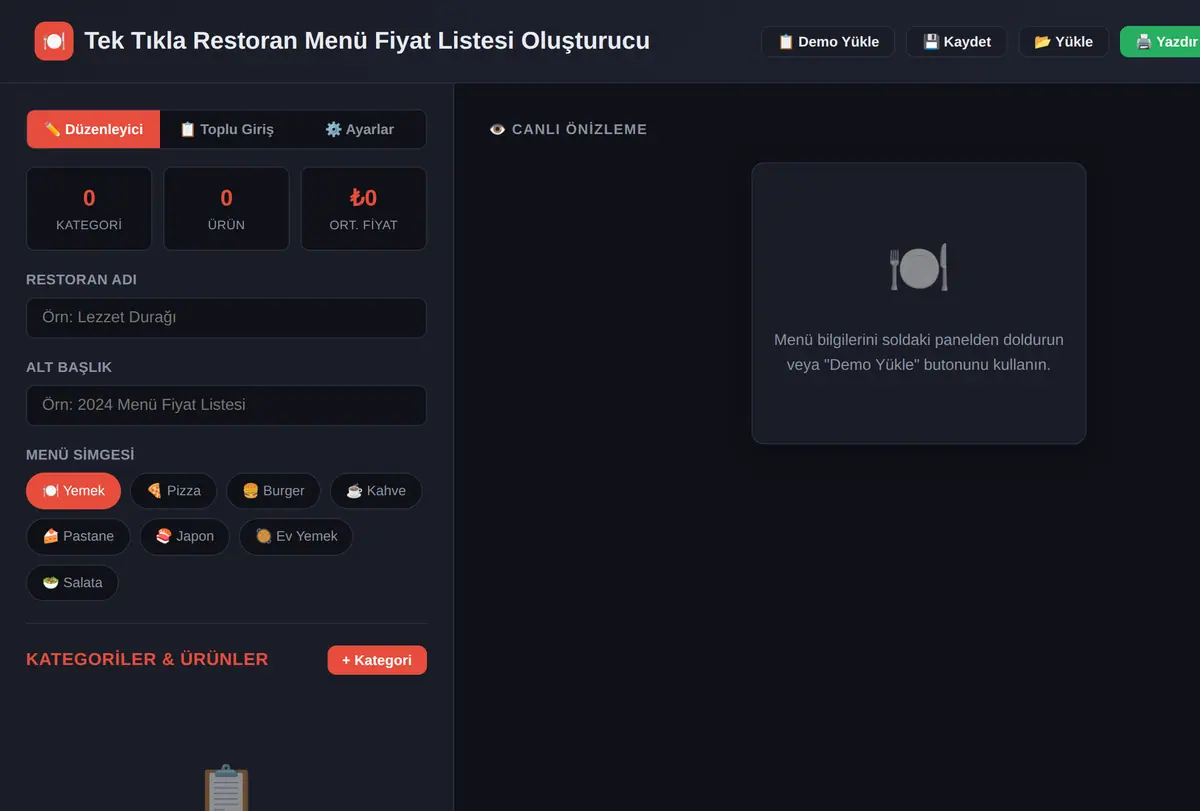Screen dimensions: 1200x811
Task: Click the Kategoriler & Ürünler heading
Action: click(147, 659)
